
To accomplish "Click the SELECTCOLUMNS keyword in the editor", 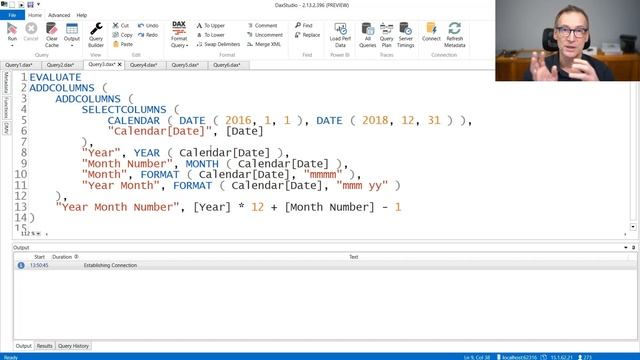I will click(124, 109).
